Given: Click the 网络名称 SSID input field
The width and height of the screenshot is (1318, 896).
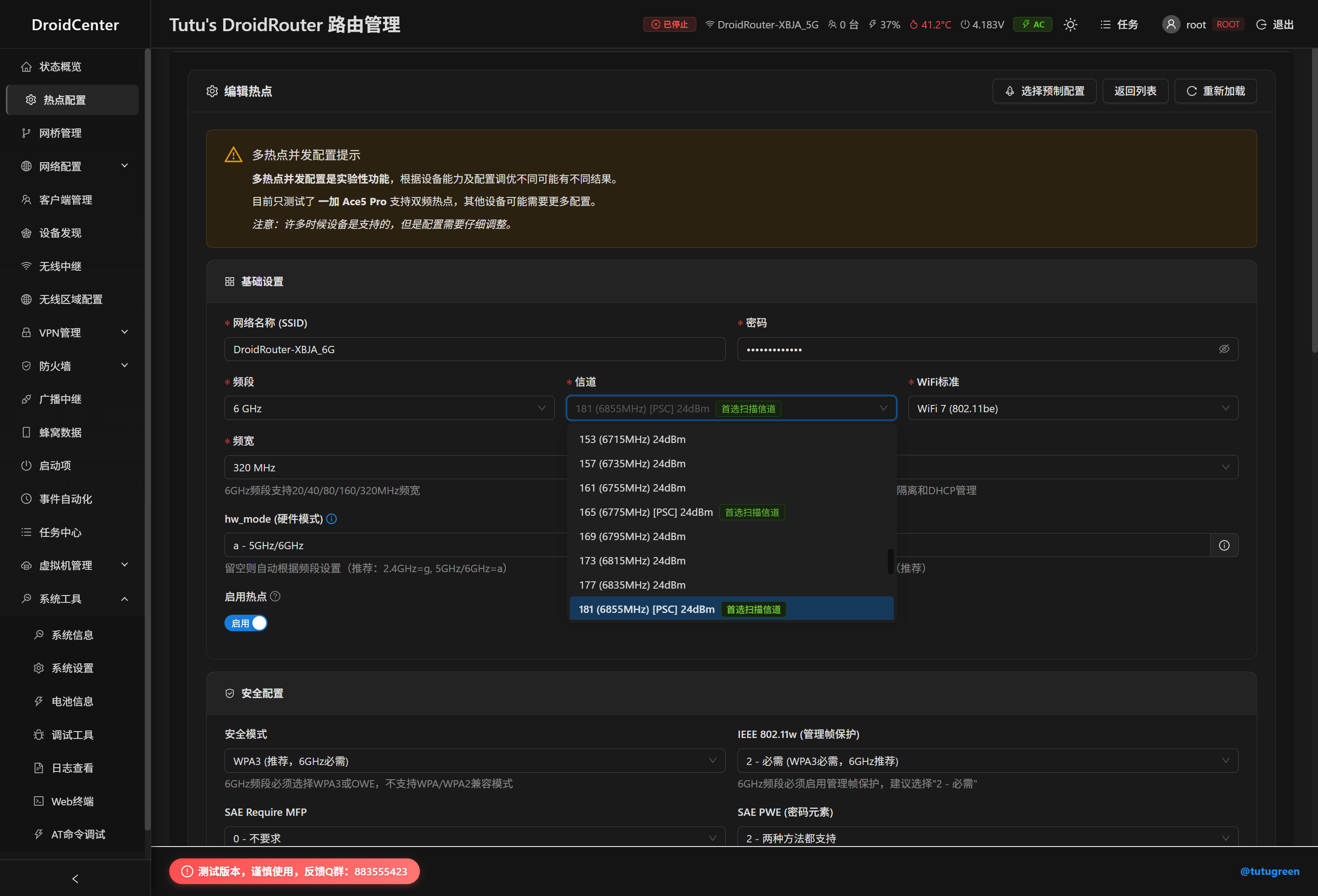Looking at the screenshot, I should coord(474,350).
